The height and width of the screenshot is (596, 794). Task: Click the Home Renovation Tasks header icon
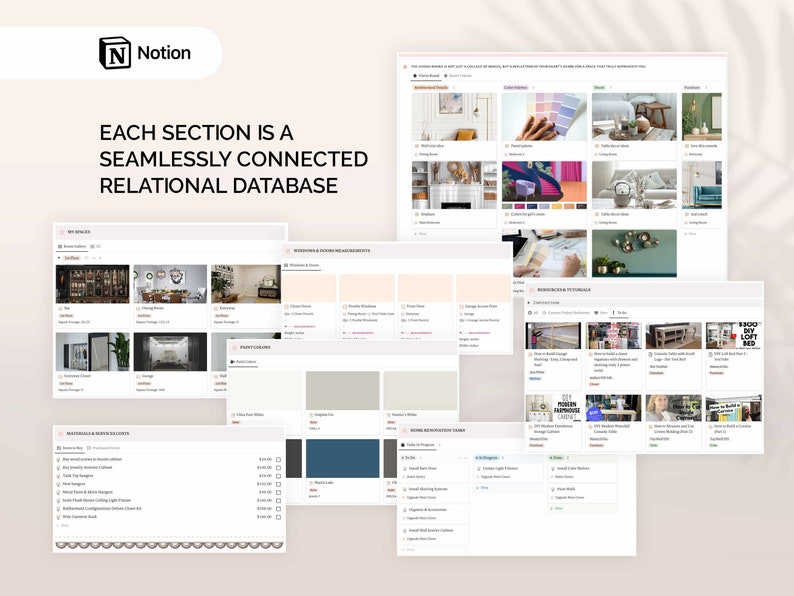(404, 430)
